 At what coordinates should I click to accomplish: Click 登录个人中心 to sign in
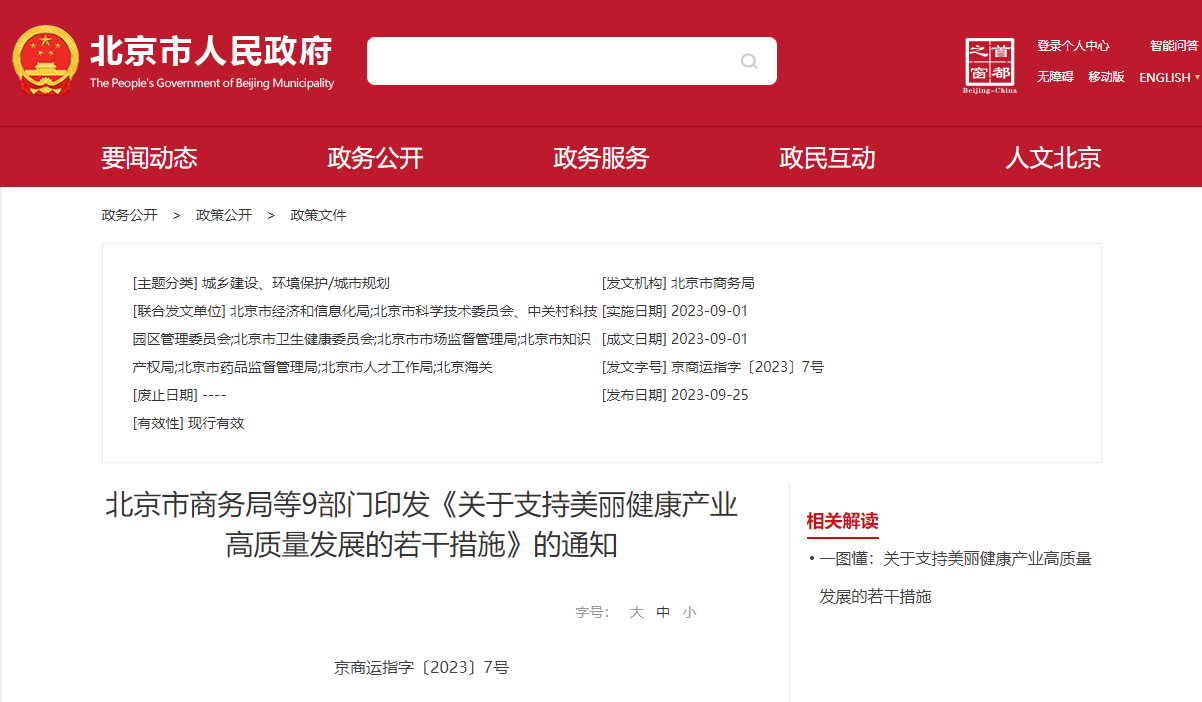[x=1074, y=45]
